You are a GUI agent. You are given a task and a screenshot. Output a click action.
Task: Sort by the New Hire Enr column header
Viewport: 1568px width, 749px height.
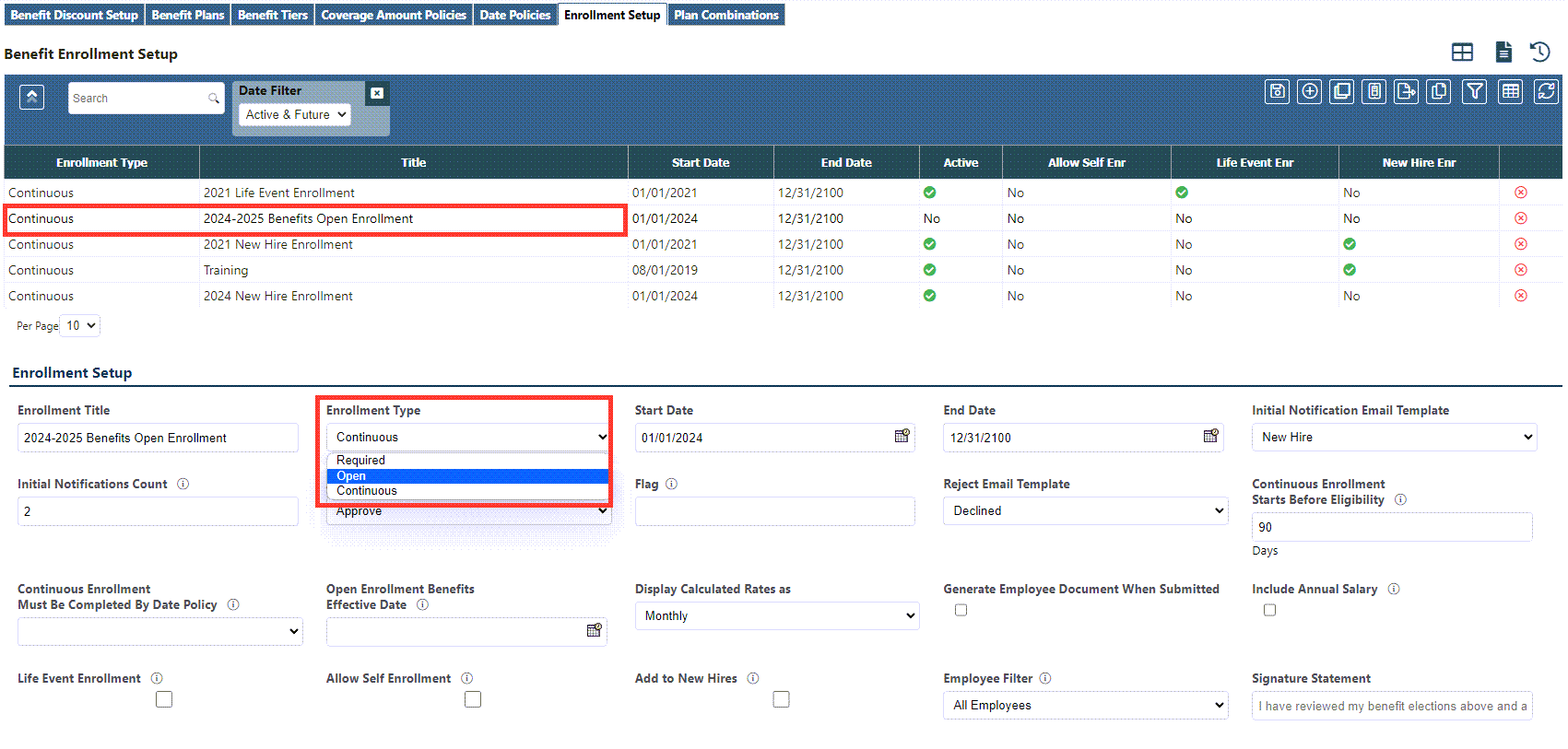click(1419, 162)
